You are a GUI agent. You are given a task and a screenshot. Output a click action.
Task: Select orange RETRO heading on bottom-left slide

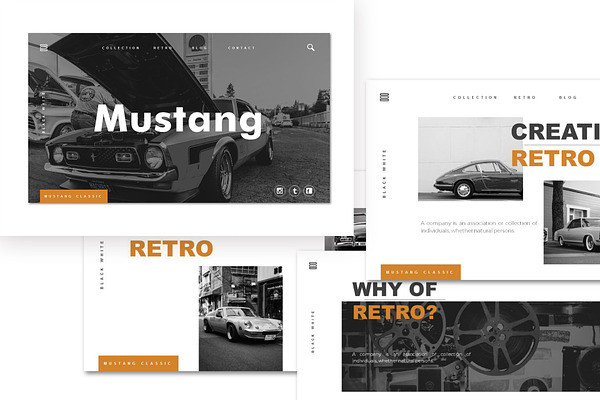point(171,248)
